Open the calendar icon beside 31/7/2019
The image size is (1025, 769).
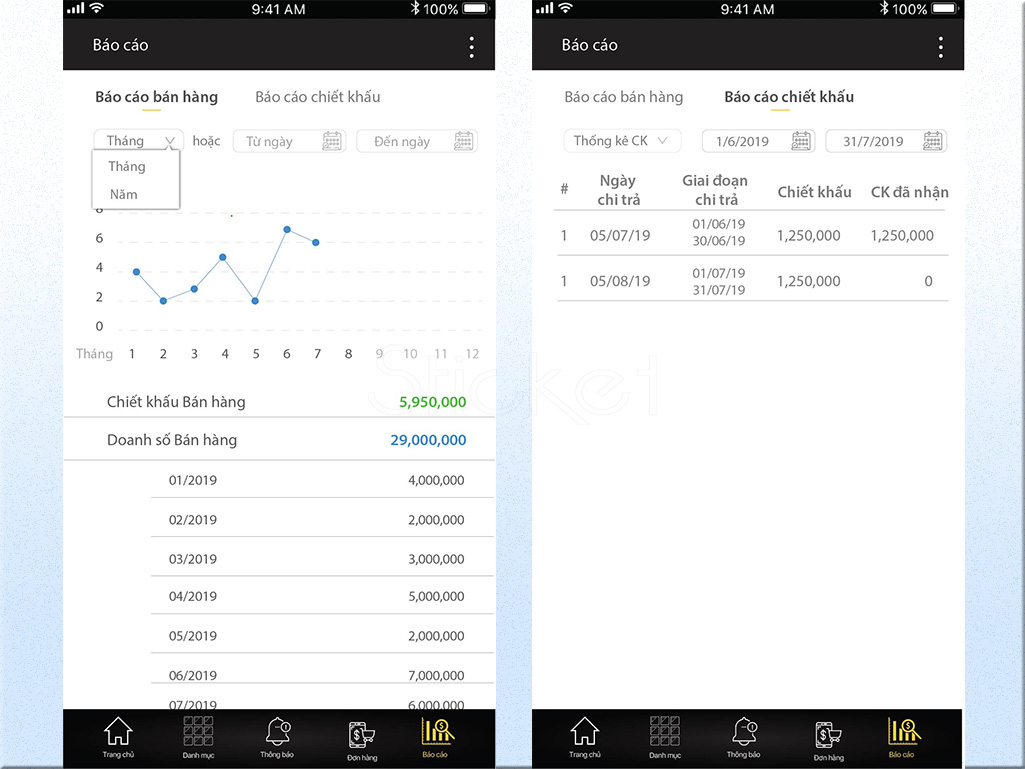pos(933,141)
